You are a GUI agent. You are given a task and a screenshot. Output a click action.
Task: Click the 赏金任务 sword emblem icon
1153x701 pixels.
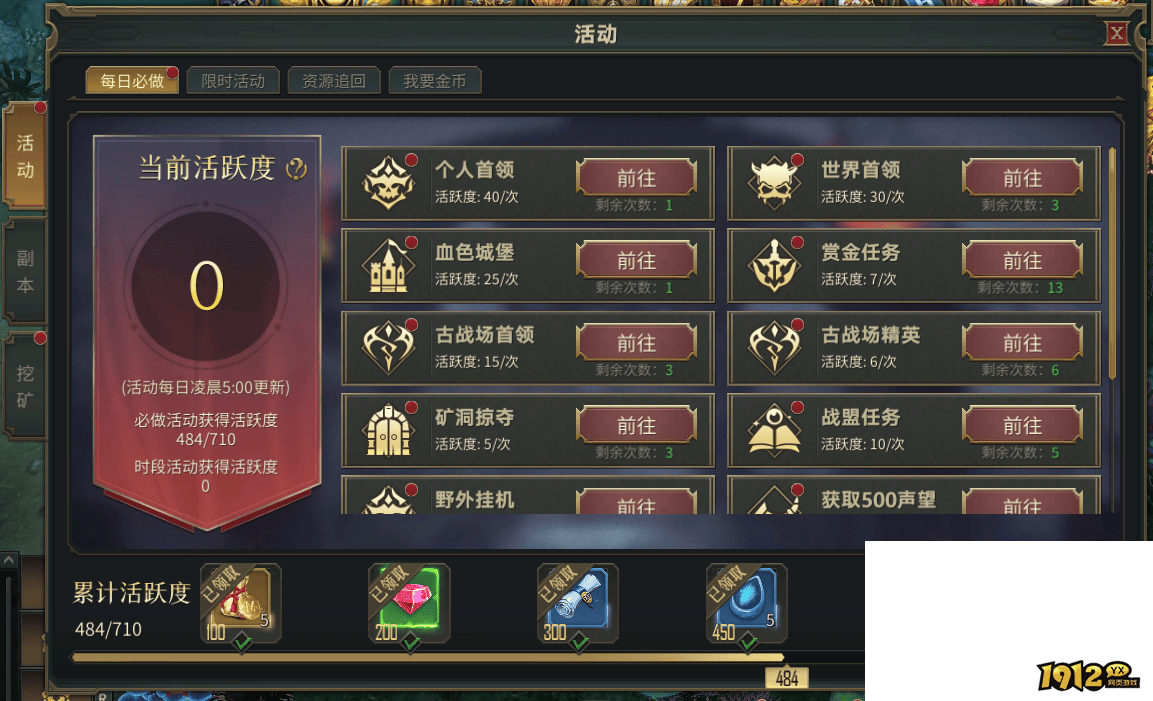[775, 265]
